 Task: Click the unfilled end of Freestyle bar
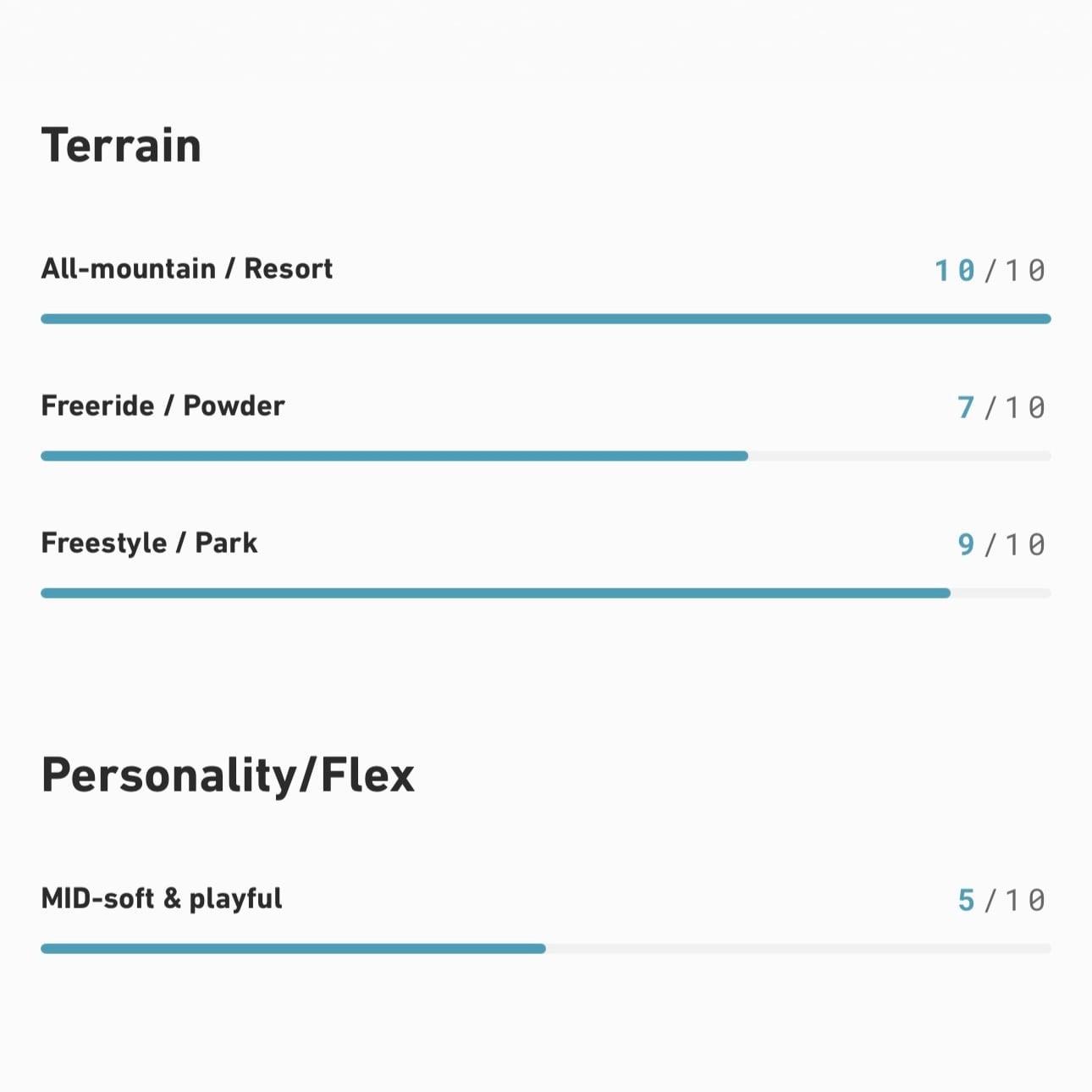tap(1001, 593)
